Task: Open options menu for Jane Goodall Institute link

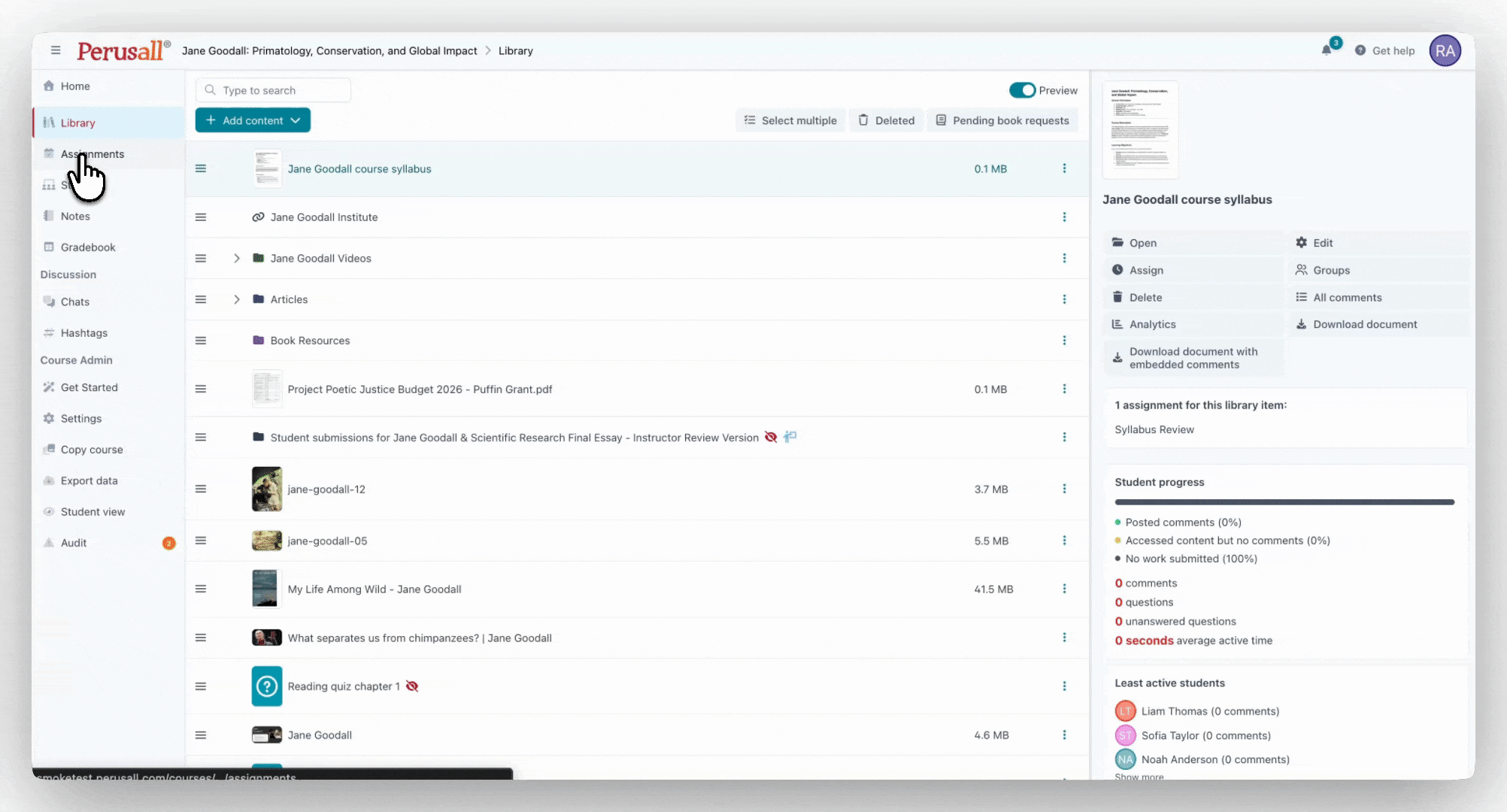Action: [x=1064, y=217]
